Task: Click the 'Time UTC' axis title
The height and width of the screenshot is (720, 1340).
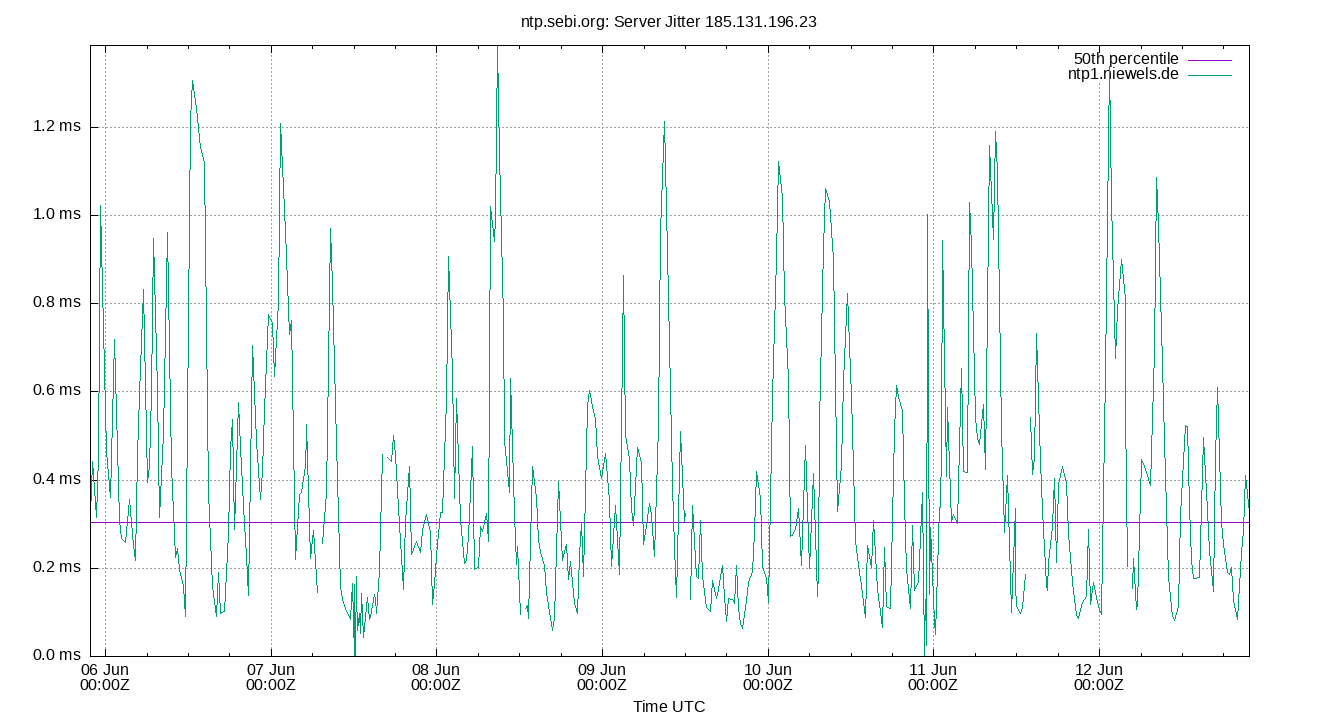Action: point(669,707)
